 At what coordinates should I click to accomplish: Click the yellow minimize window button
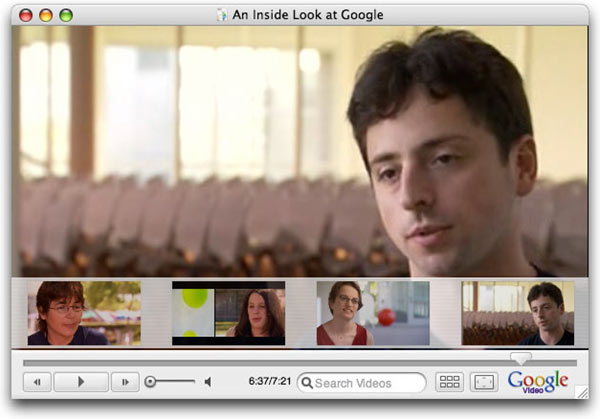click(46, 15)
